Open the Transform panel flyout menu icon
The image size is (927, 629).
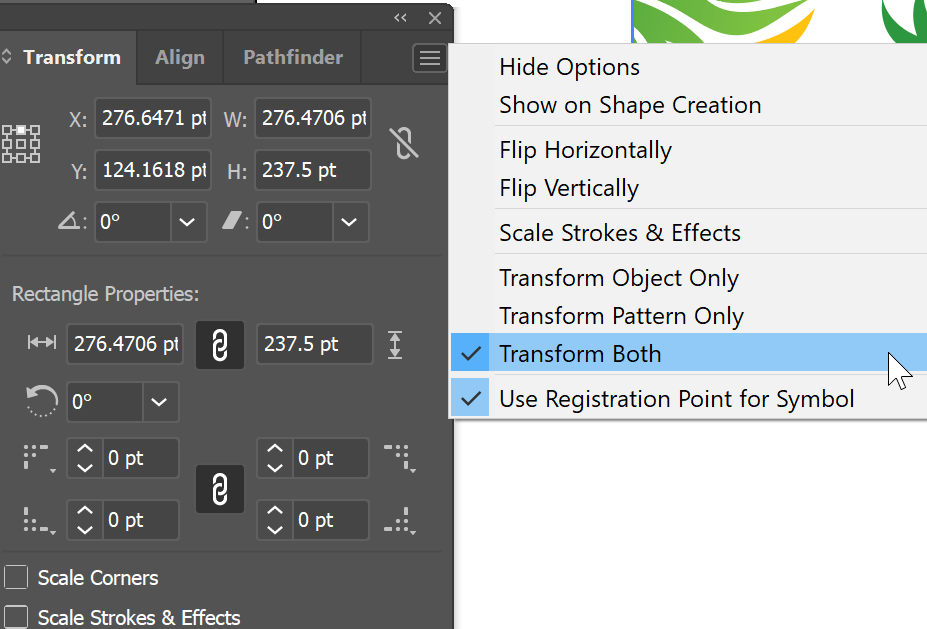pyautogui.click(x=430, y=58)
